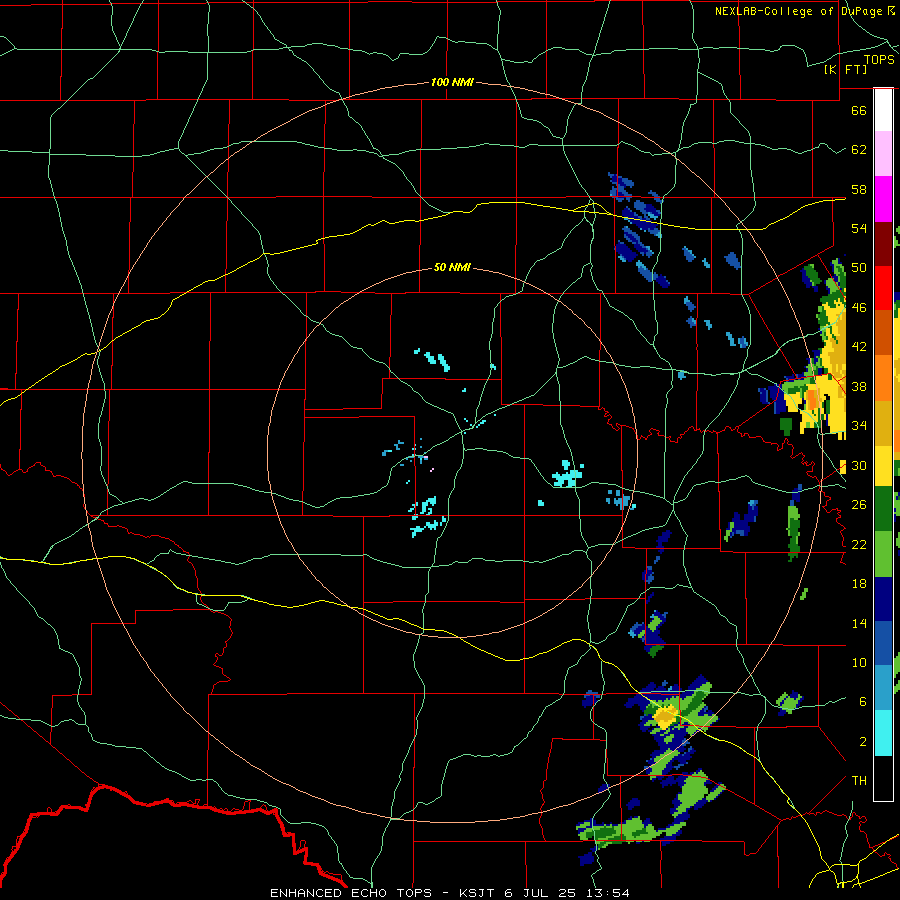The image size is (900, 900).
Task: Click the [K FT] units label
Action: (x=845, y=69)
